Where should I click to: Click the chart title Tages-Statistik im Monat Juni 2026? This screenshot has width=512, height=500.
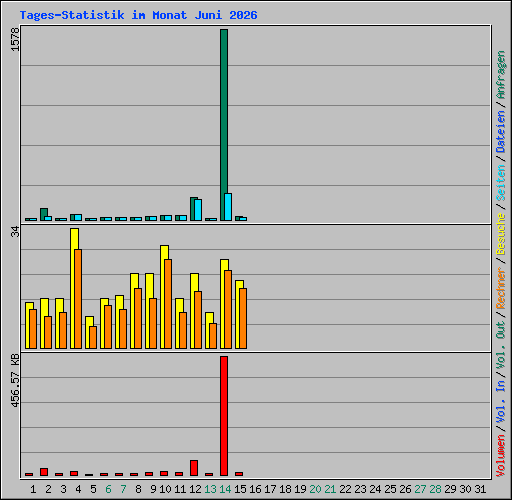(x=138, y=15)
